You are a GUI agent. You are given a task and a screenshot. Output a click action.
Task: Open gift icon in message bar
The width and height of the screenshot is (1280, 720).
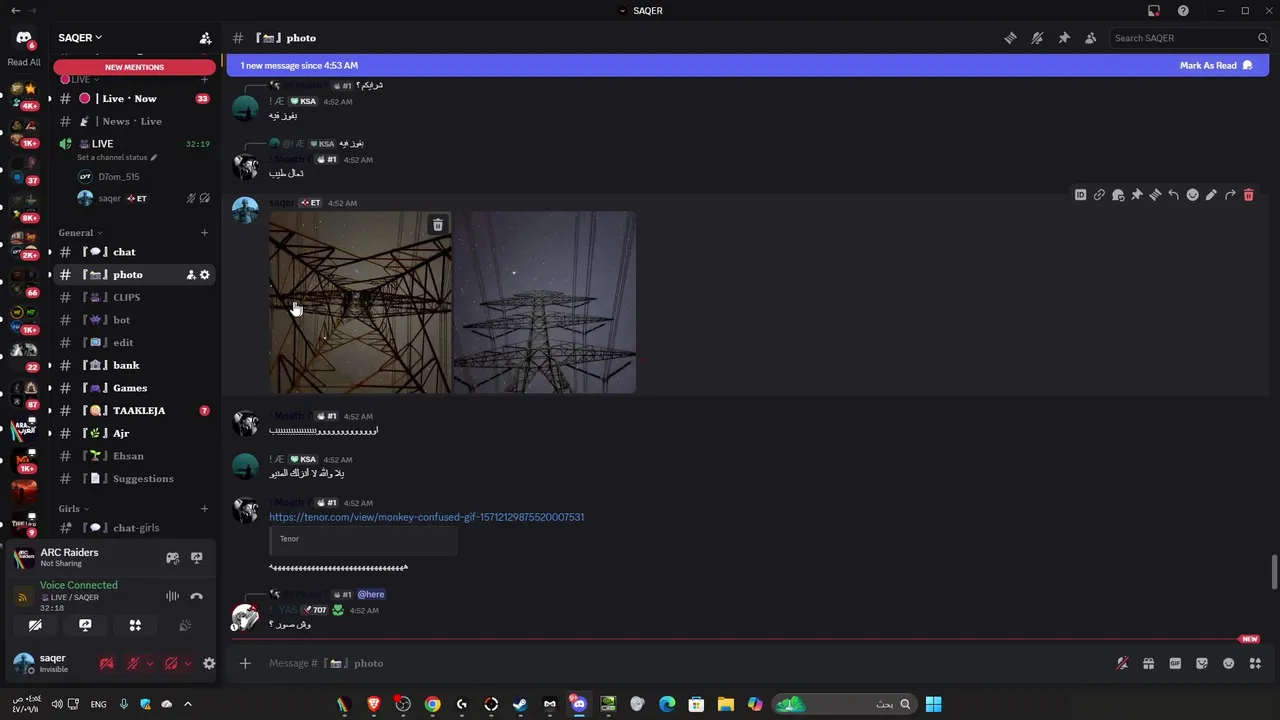click(1148, 663)
